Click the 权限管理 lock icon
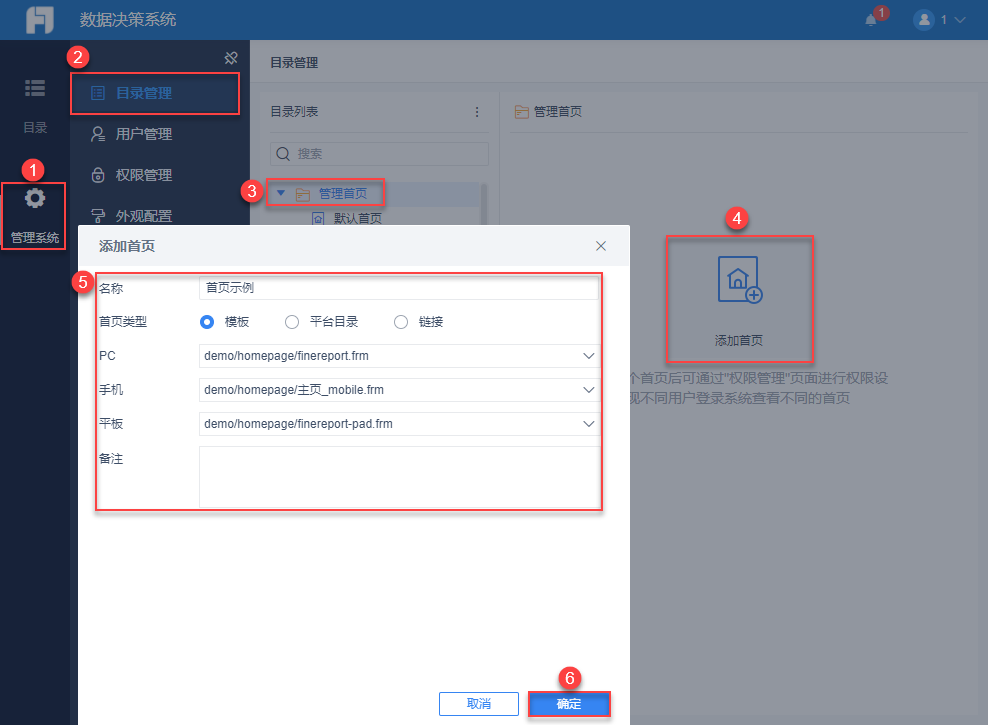This screenshot has height=725, width=988. (98, 174)
